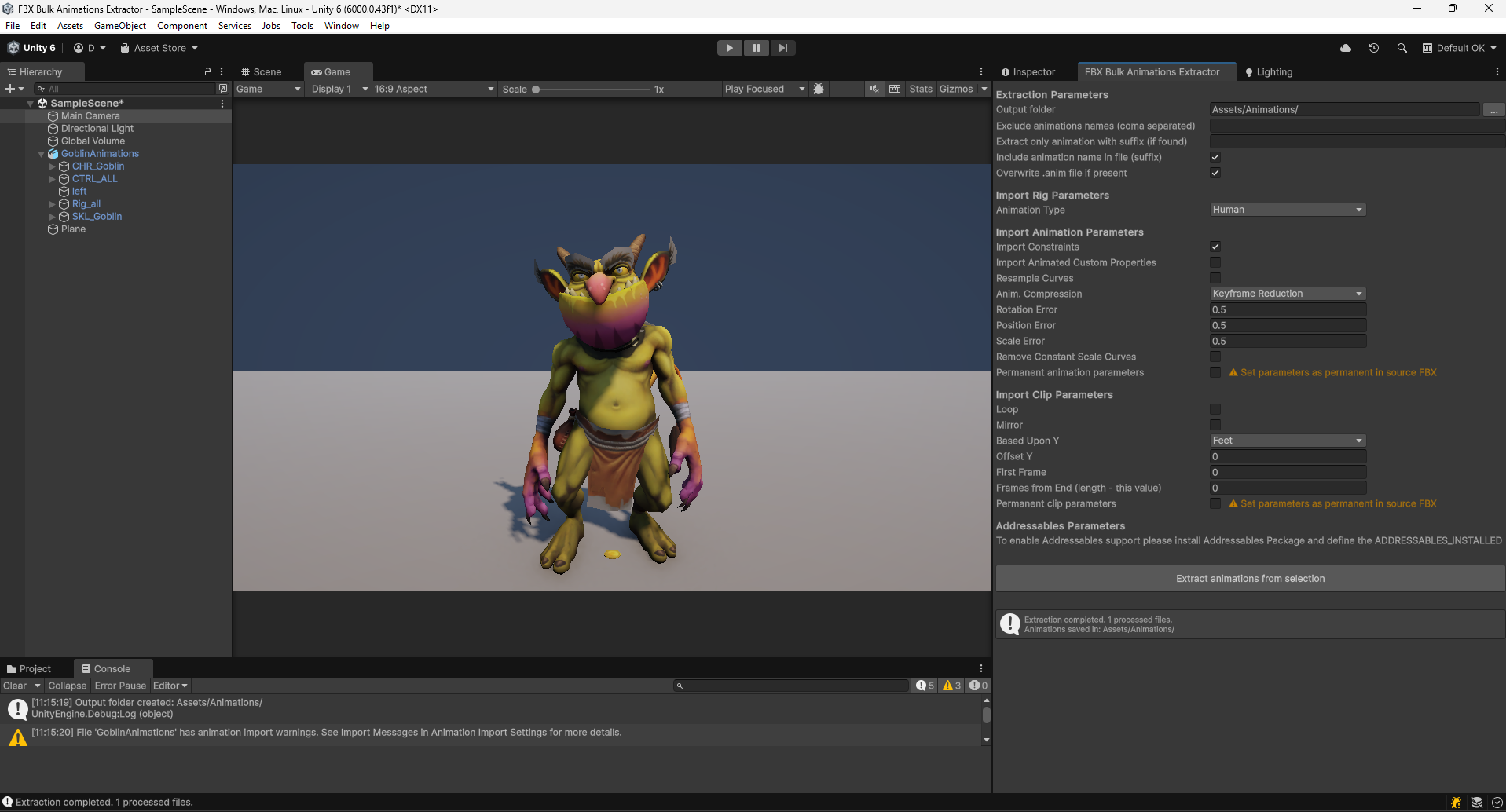Toggle the Game view debug bug icon
This screenshot has height=812, width=1506.
click(819, 89)
